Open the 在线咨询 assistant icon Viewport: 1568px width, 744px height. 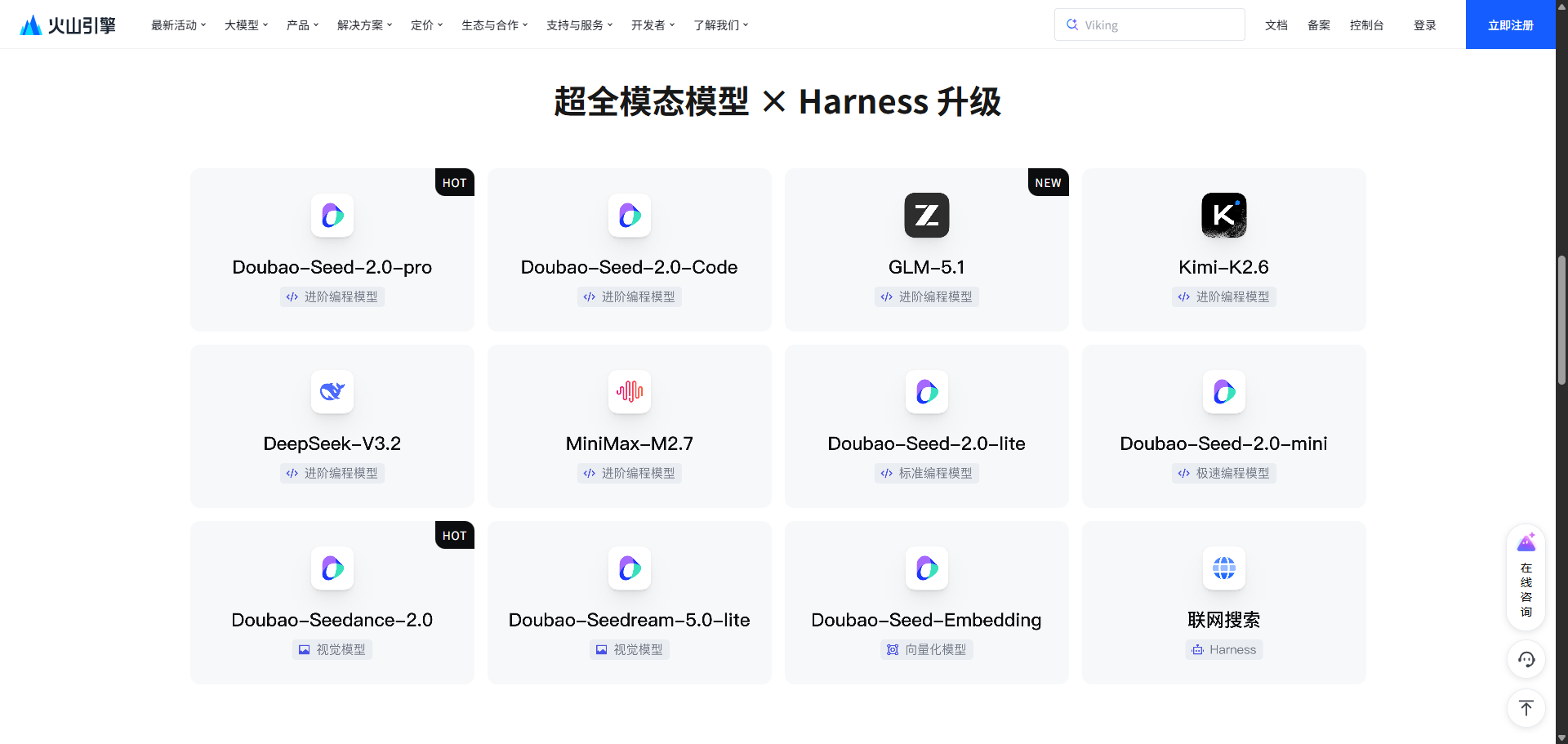[x=1526, y=543]
